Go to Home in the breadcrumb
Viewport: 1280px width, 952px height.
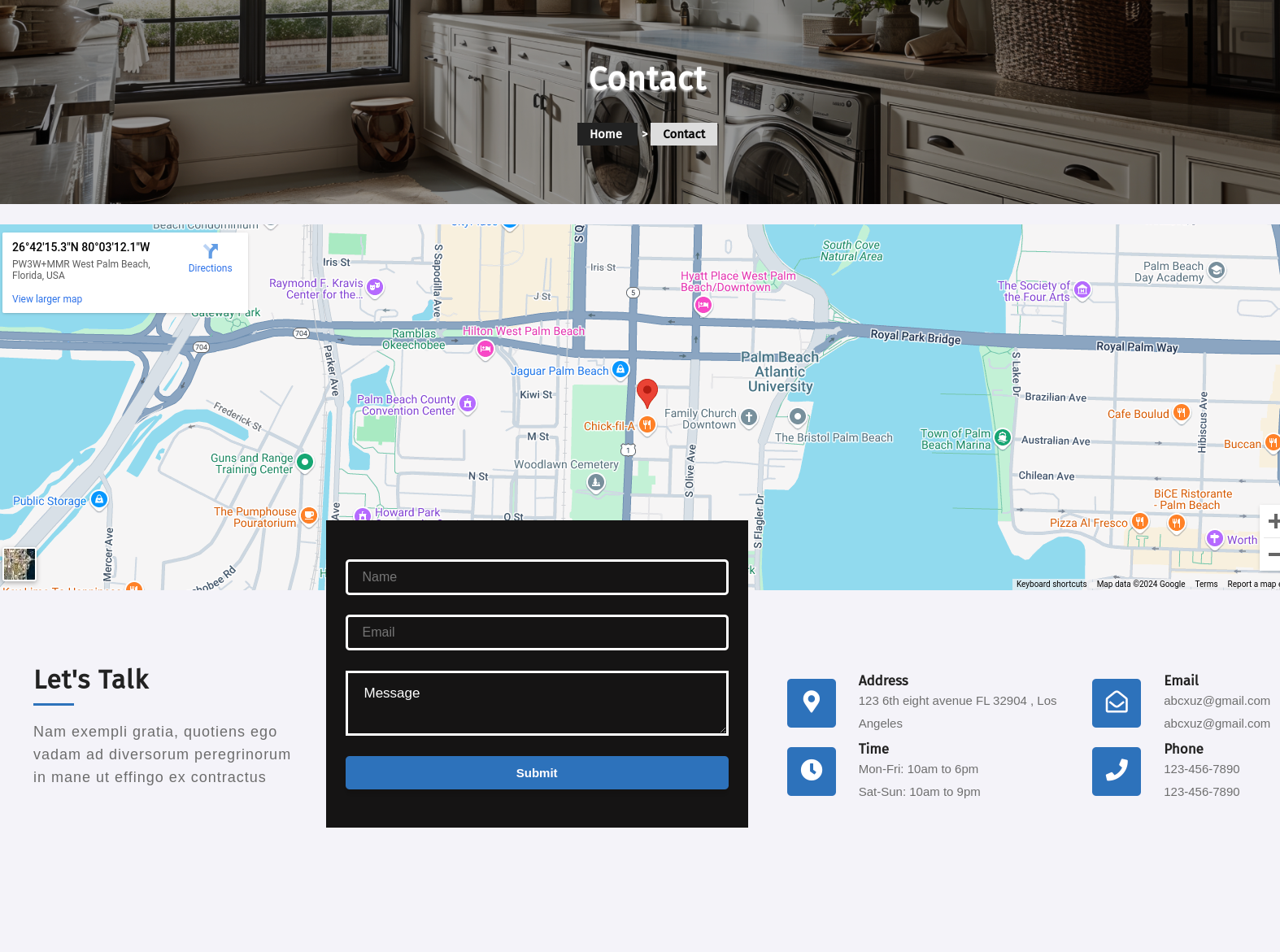[x=606, y=134]
